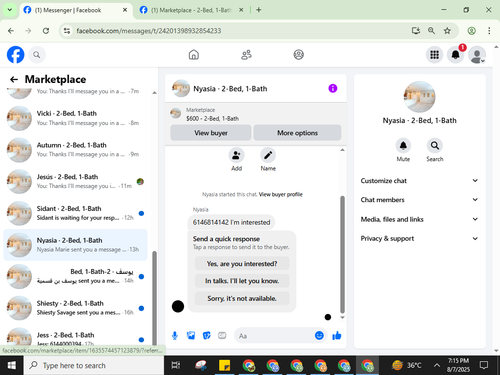Choose a GIF icon in the composer
Image resolution: width=500 pixels, height=375 pixels.
point(222,336)
